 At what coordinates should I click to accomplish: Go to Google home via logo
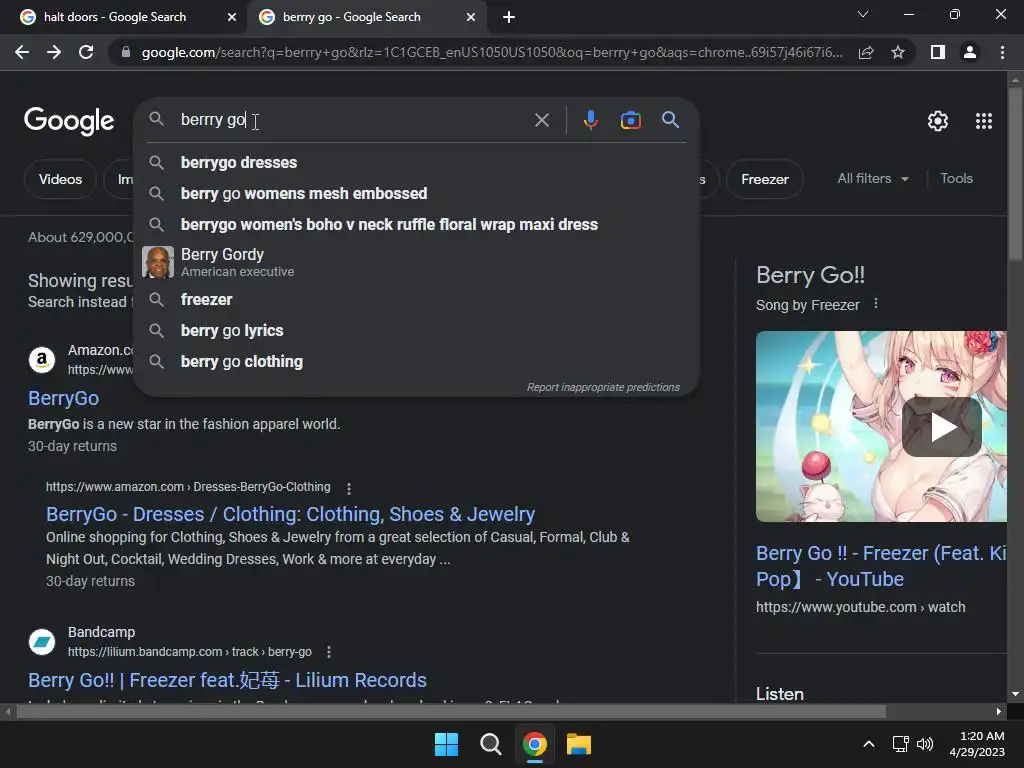coord(69,121)
